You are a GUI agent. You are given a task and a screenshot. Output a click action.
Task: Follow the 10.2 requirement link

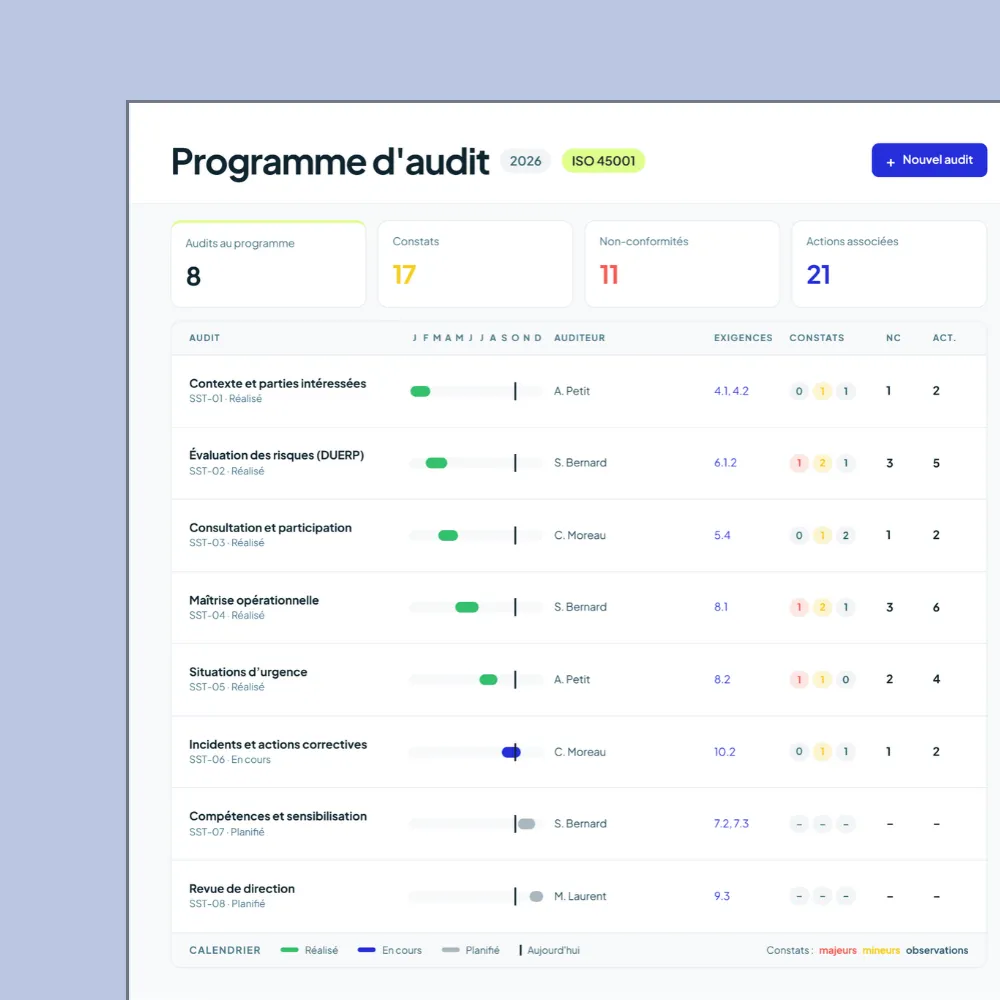[x=724, y=752]
